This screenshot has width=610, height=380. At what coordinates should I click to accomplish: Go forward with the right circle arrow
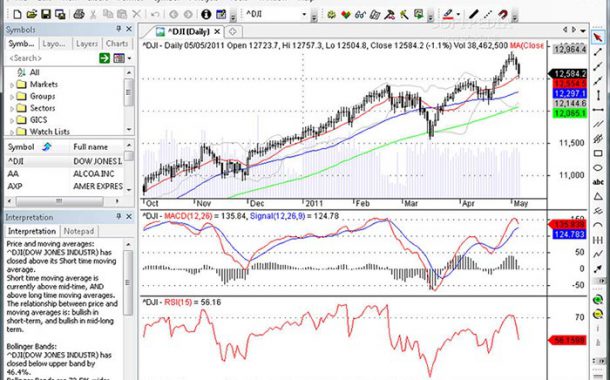coord(188,15)
